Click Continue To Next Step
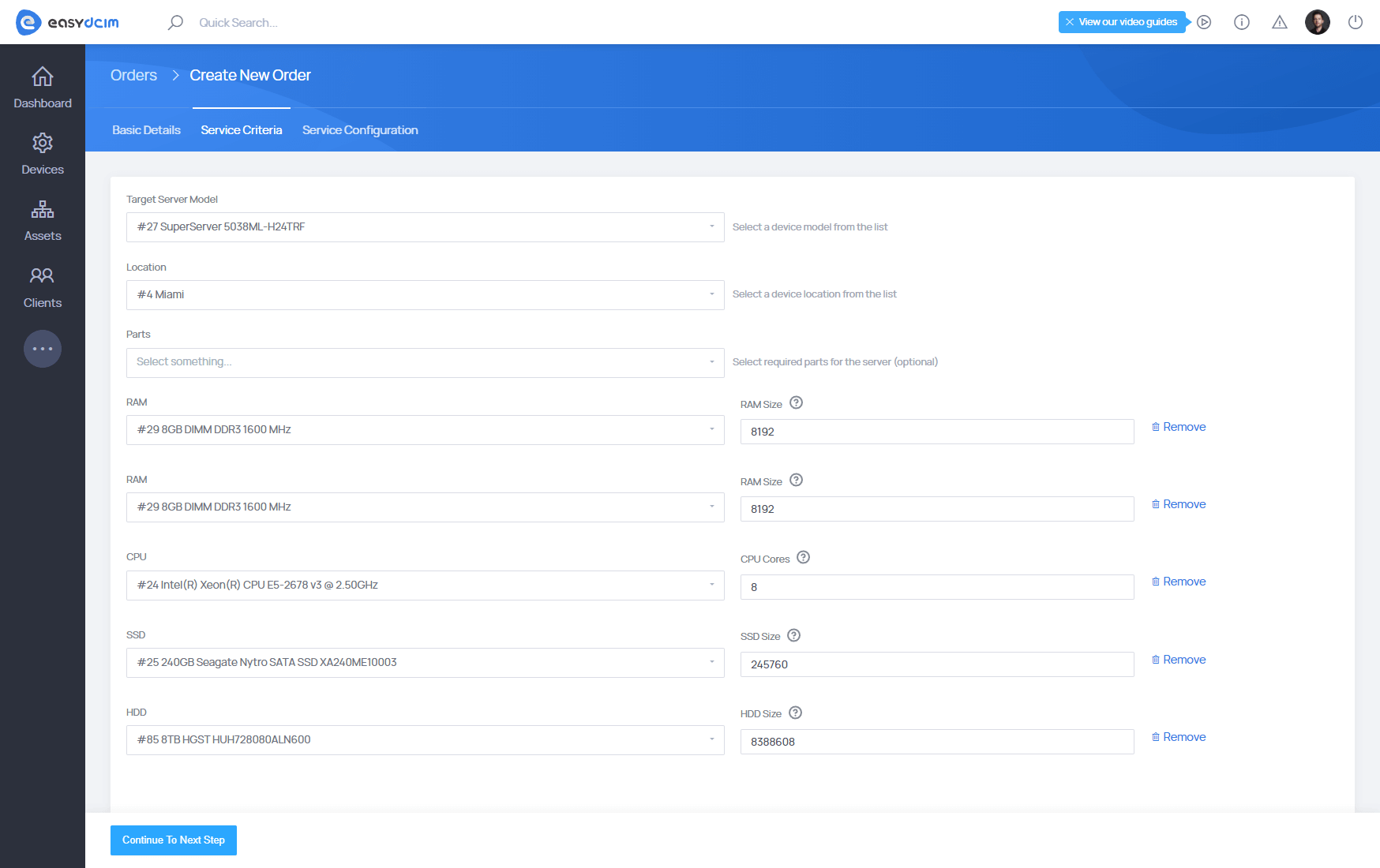This screenshot has height=868, width=1380. (173, 840)
